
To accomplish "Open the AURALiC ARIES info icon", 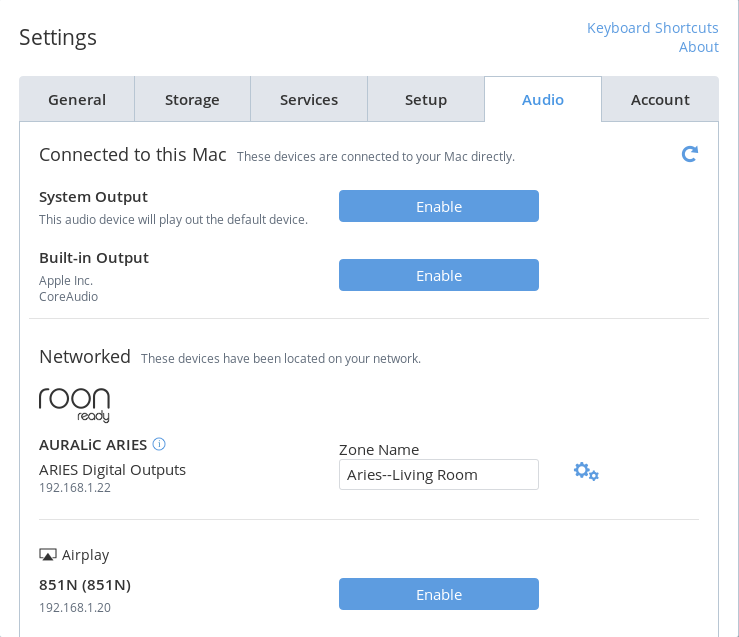I will click(159, 444).
